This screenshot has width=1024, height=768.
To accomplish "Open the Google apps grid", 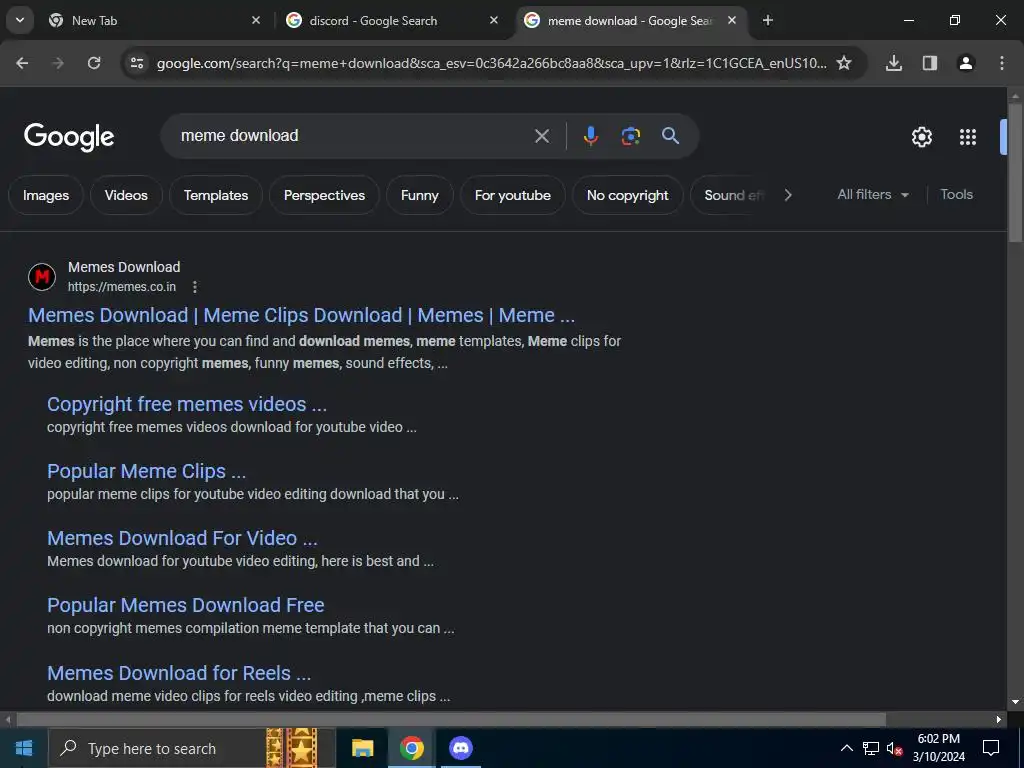I will (967, 137).
